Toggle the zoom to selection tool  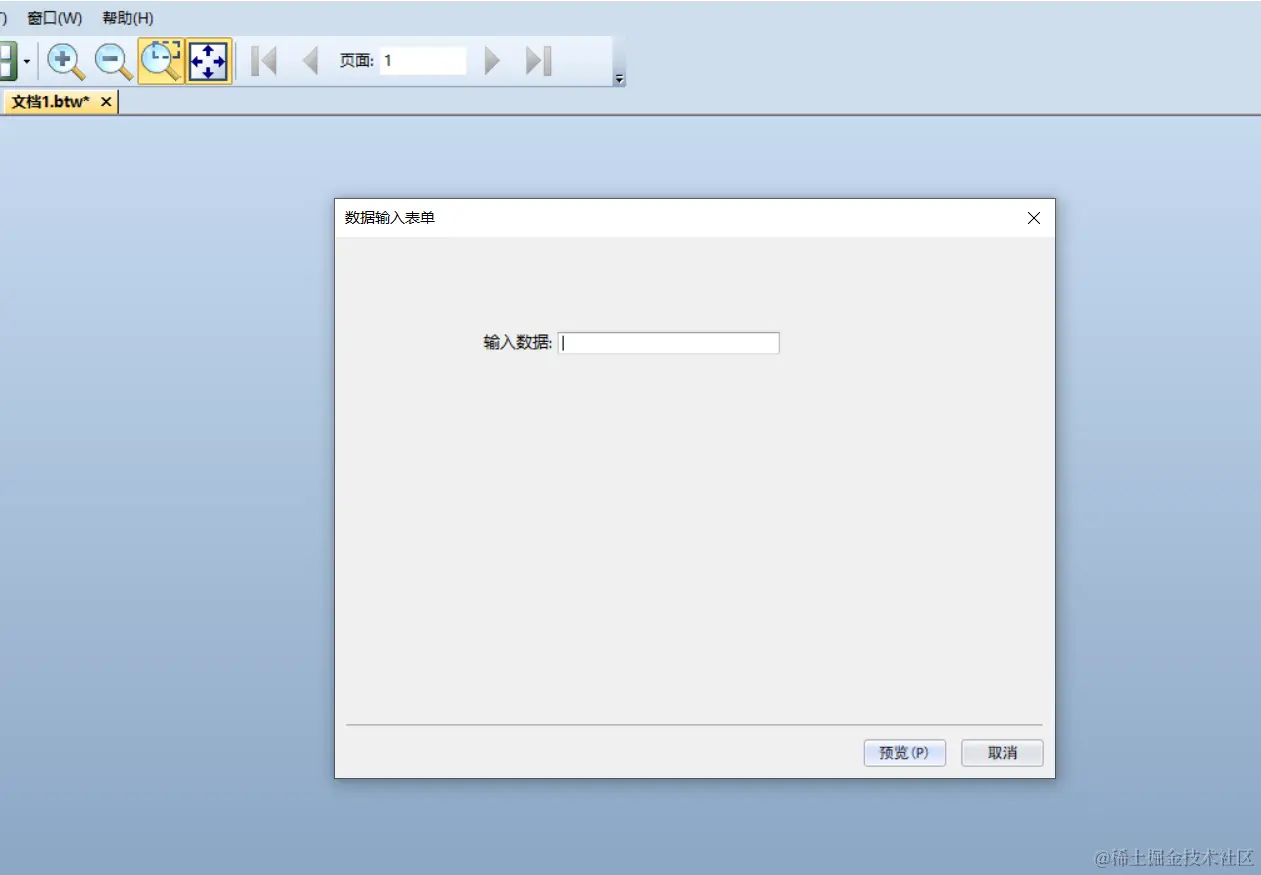161,61
